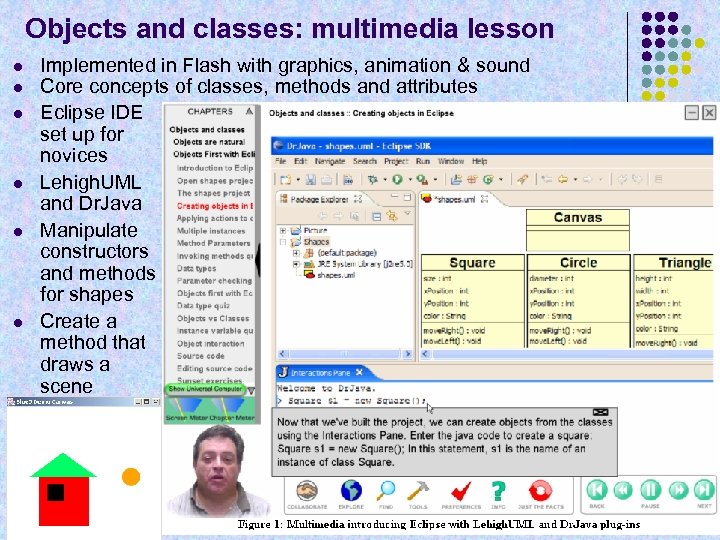Open the Run menu
This screenshot has width=720, height=540.
coord(422,162)
